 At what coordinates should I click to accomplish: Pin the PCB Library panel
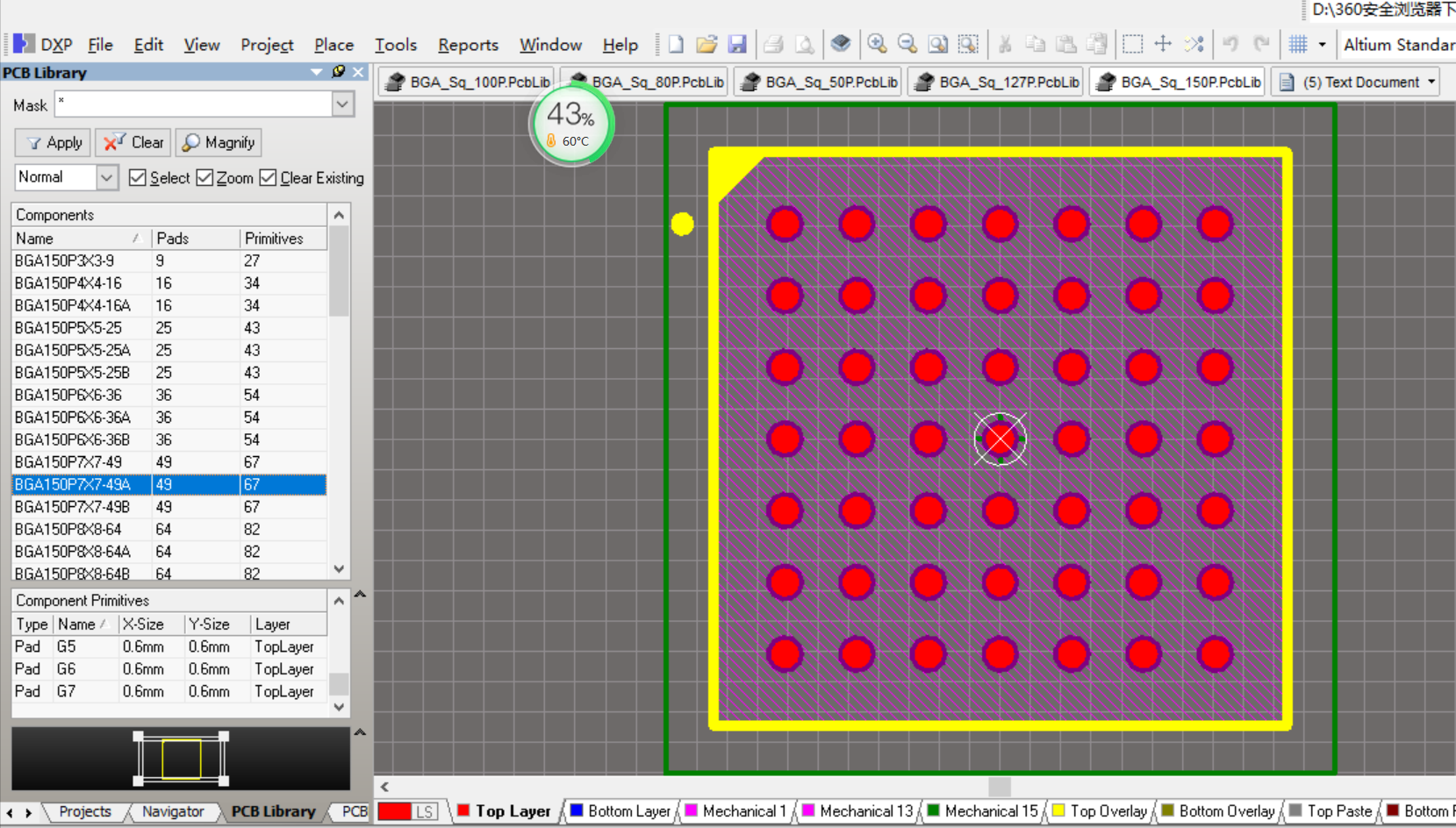click(x=339, y=72)
